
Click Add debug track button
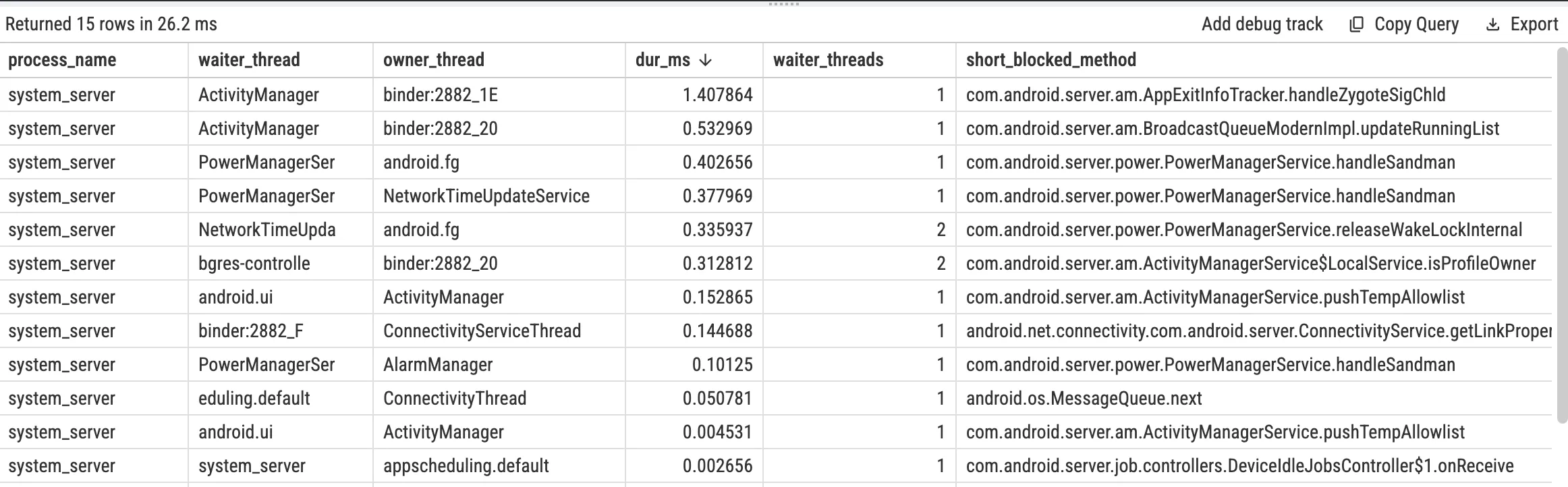(1262, 24)
